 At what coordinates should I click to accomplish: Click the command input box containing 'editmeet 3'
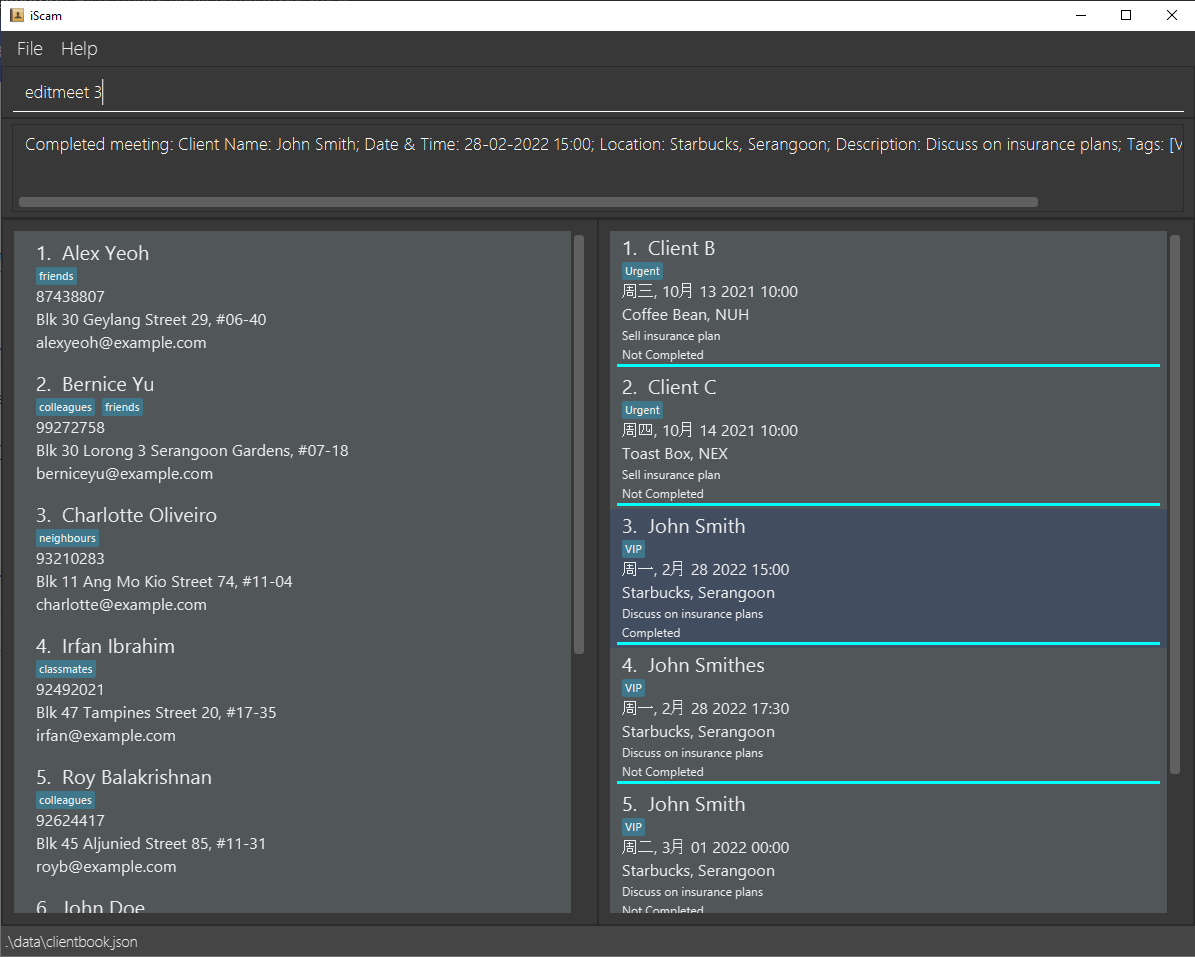598,92
